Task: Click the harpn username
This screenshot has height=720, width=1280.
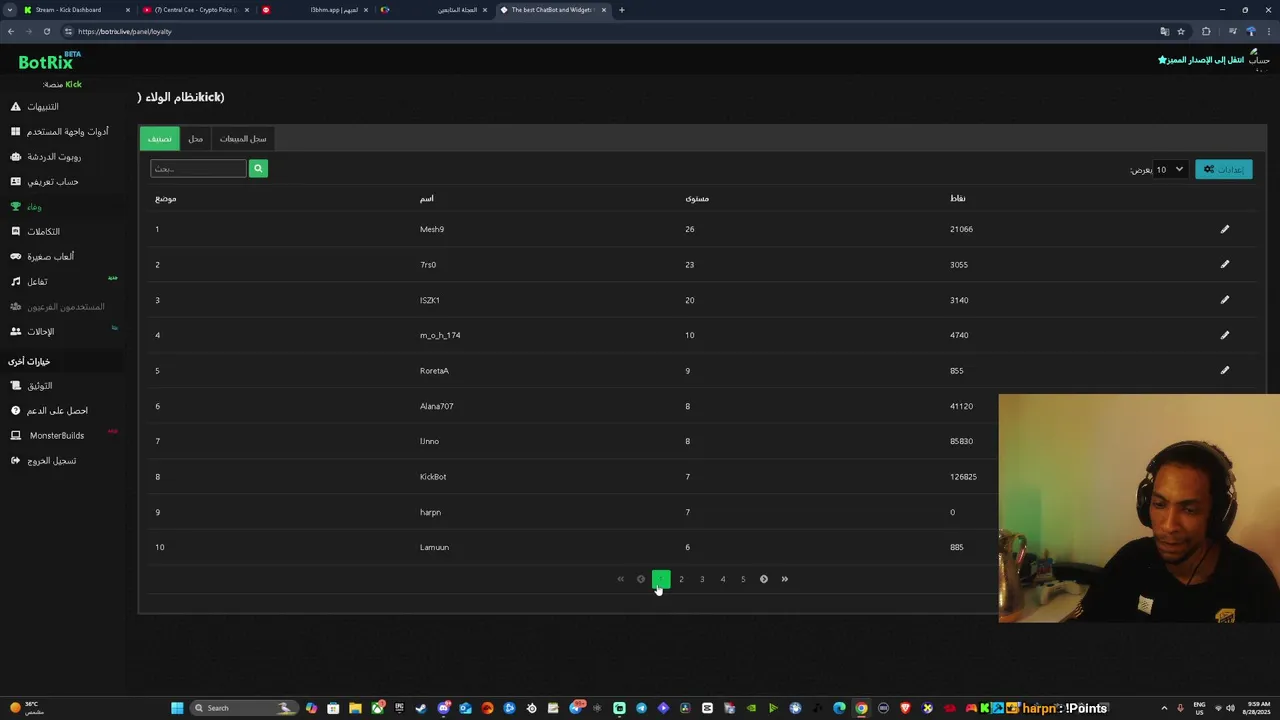Action: pyautogui.click(x=430, y=512)
